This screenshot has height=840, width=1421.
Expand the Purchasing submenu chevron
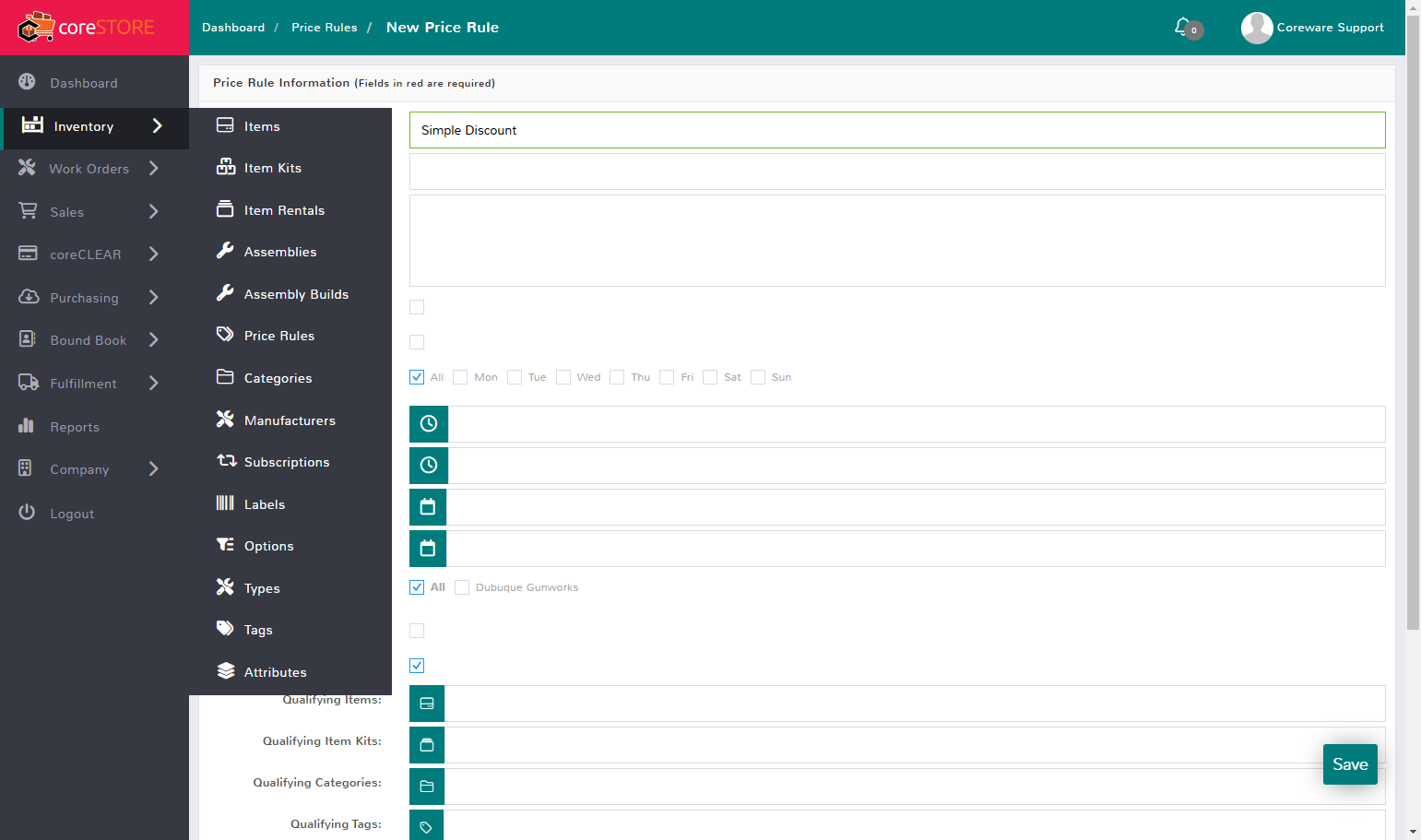[154, 297]
